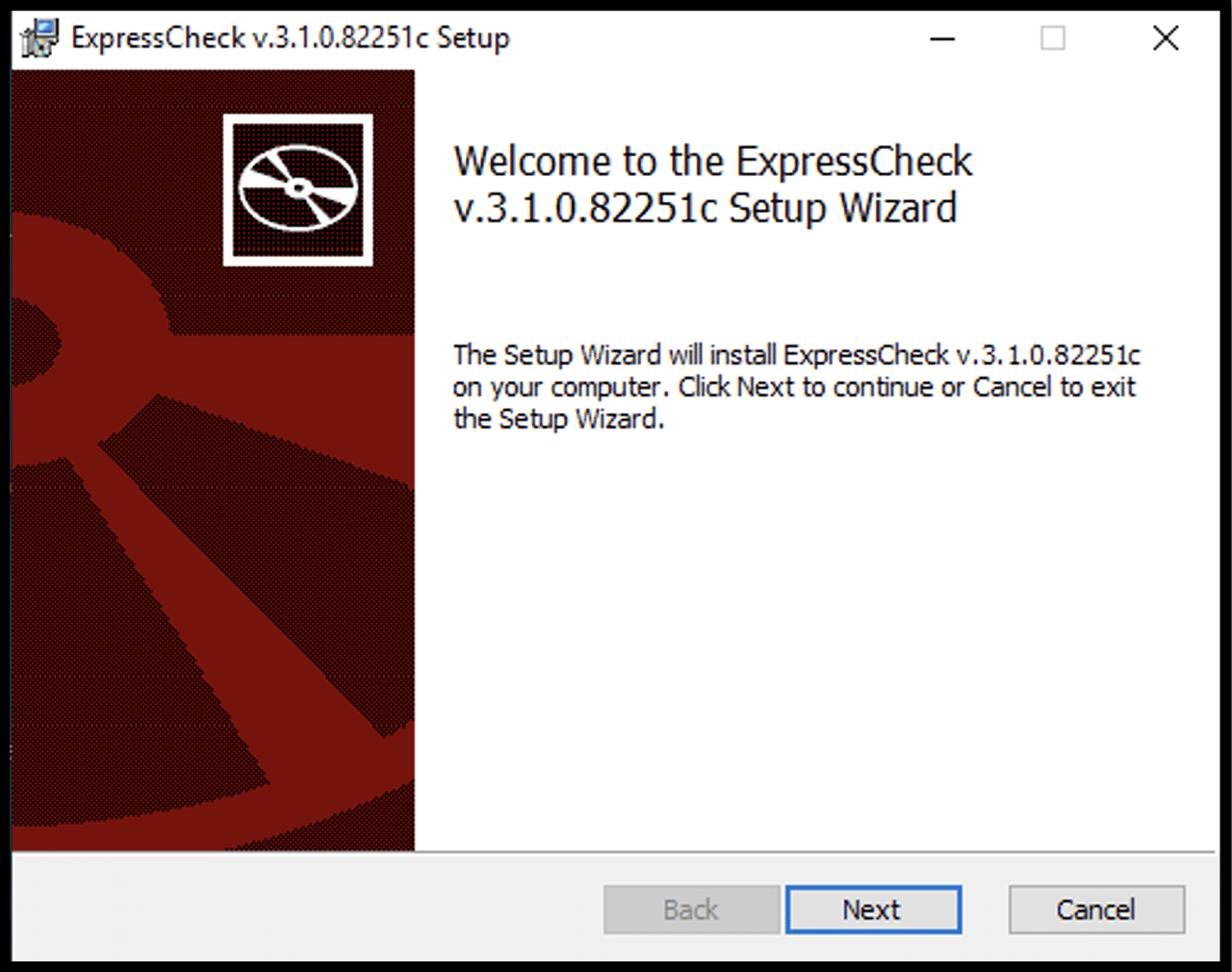Click the installer icon in title bar
This screenshot has height=972, width=1232.
coord(39,38)
